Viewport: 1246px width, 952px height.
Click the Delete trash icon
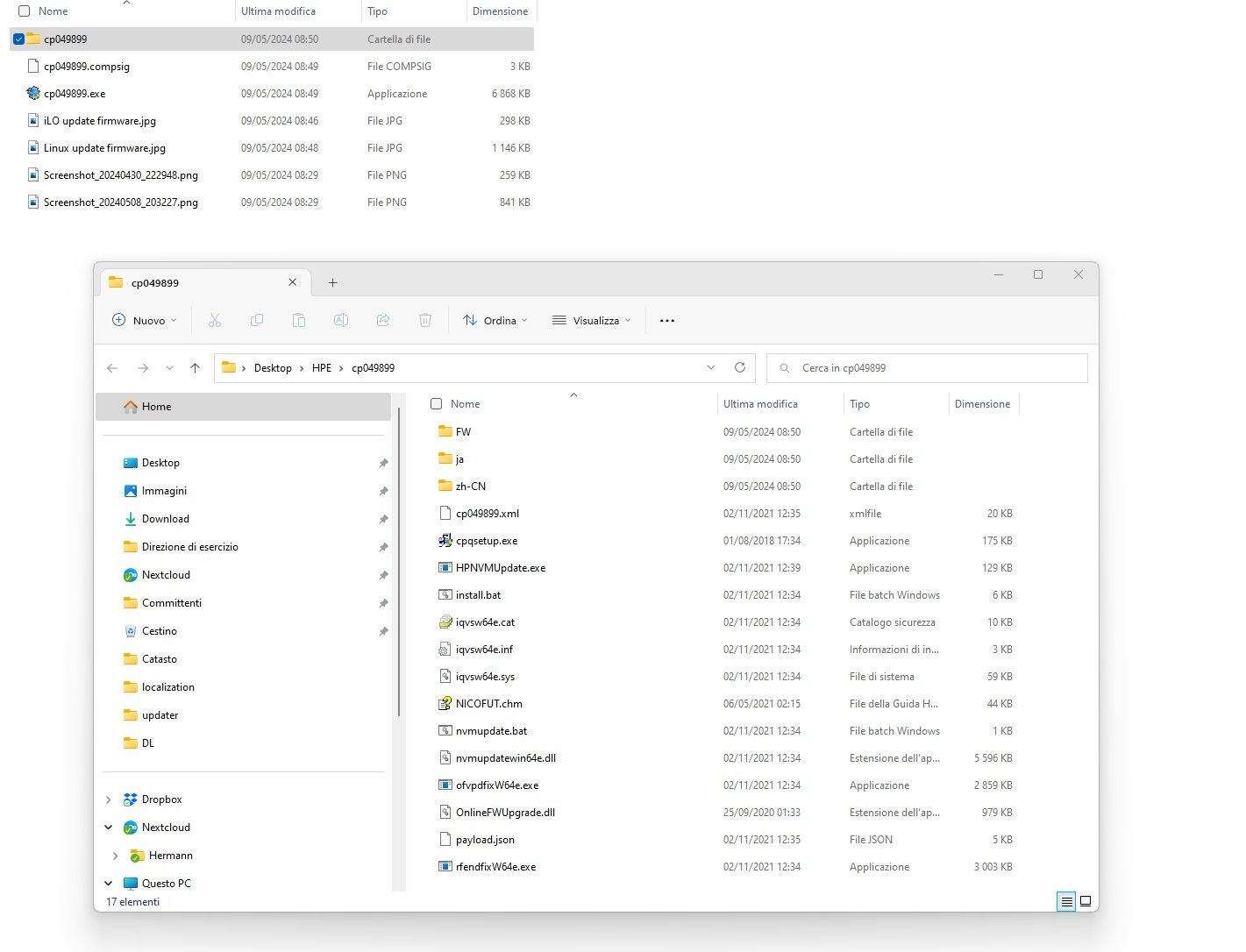click(425, 321)
